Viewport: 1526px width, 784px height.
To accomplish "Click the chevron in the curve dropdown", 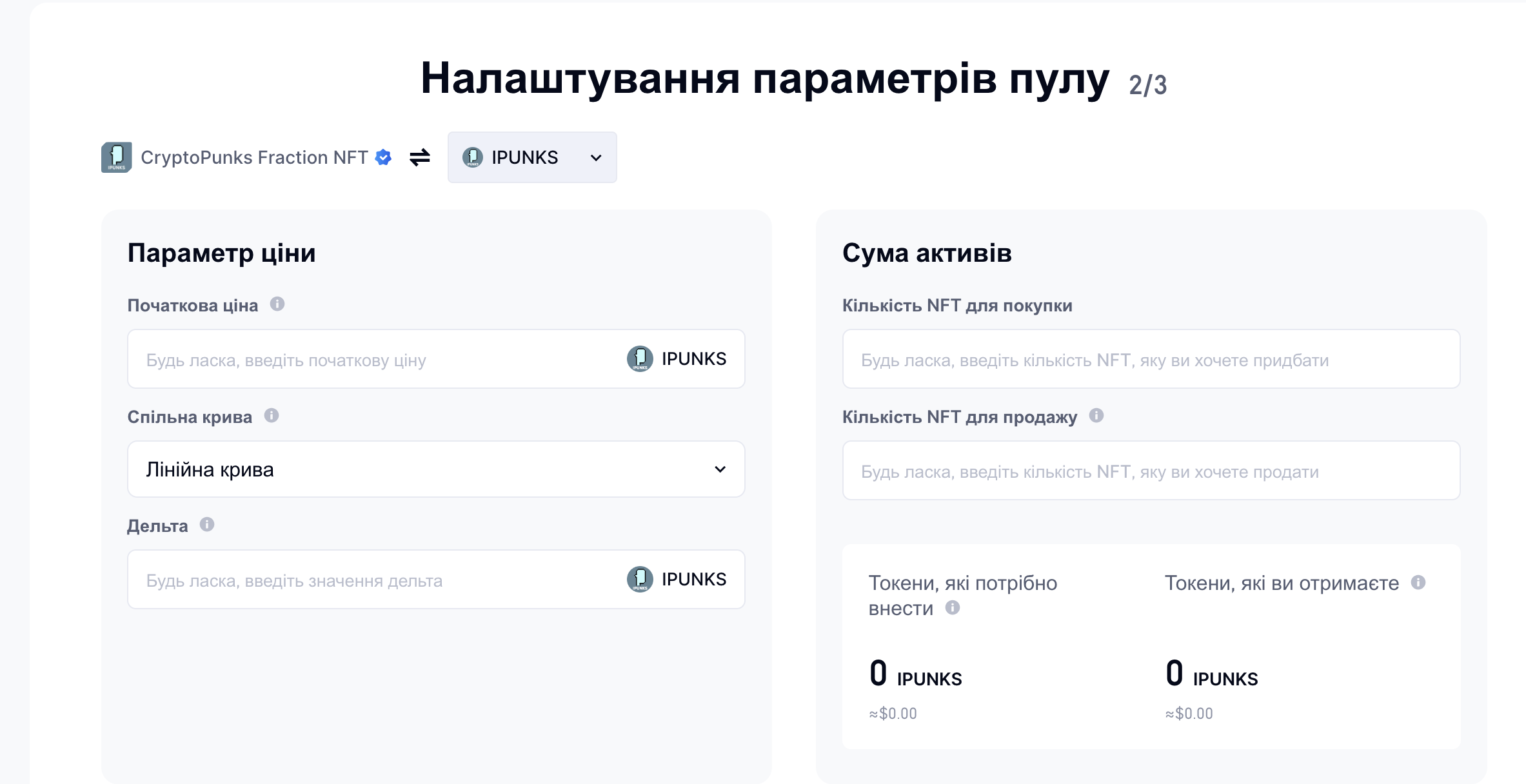I will (x=720, y=469).
